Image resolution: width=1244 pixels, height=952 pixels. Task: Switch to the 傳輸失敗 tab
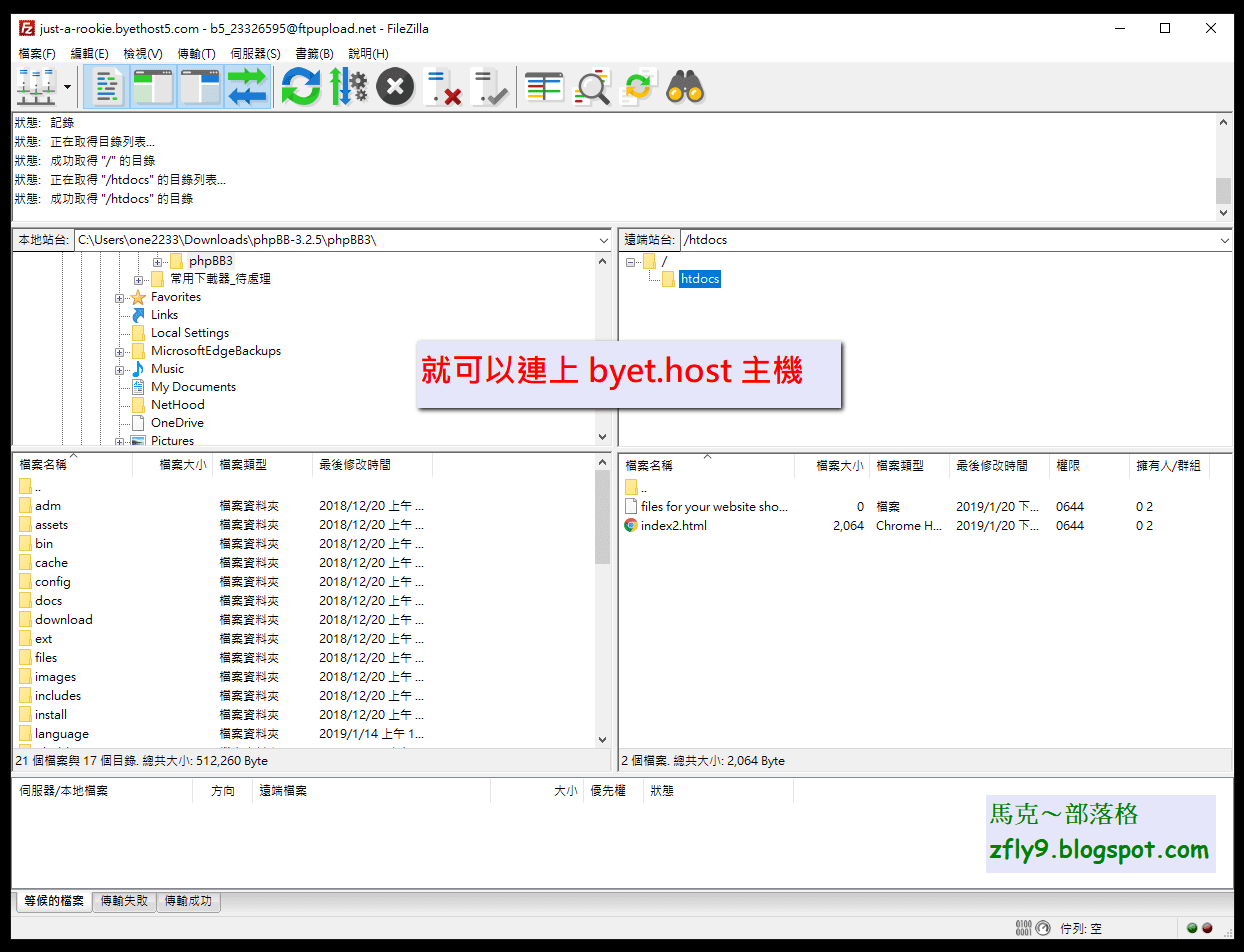point(124,901)
